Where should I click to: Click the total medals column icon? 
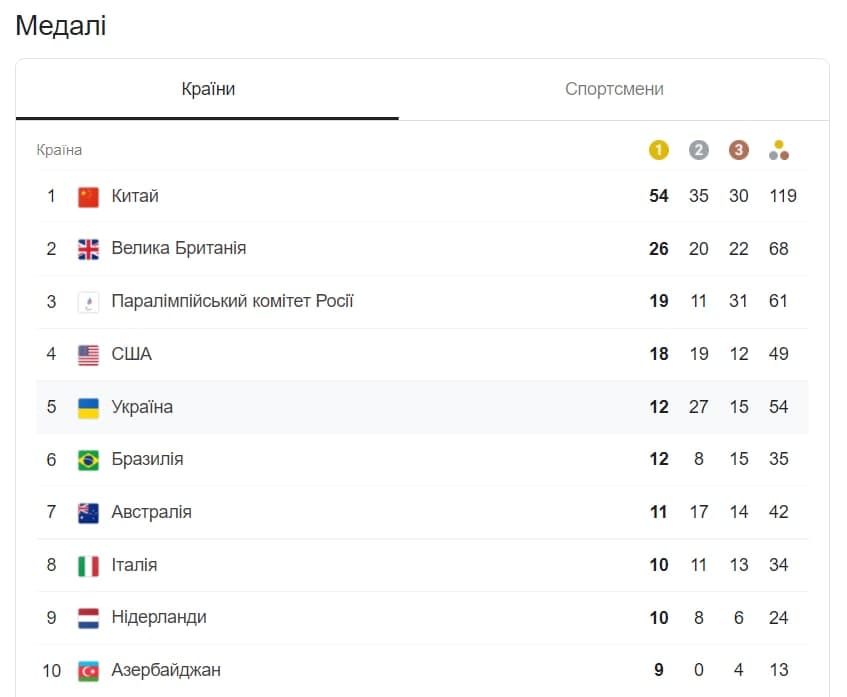(779, 150)
